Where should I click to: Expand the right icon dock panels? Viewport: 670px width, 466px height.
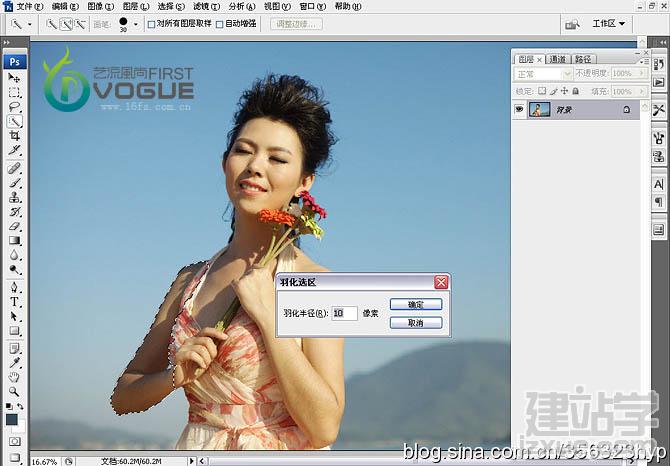coord(662,42)
